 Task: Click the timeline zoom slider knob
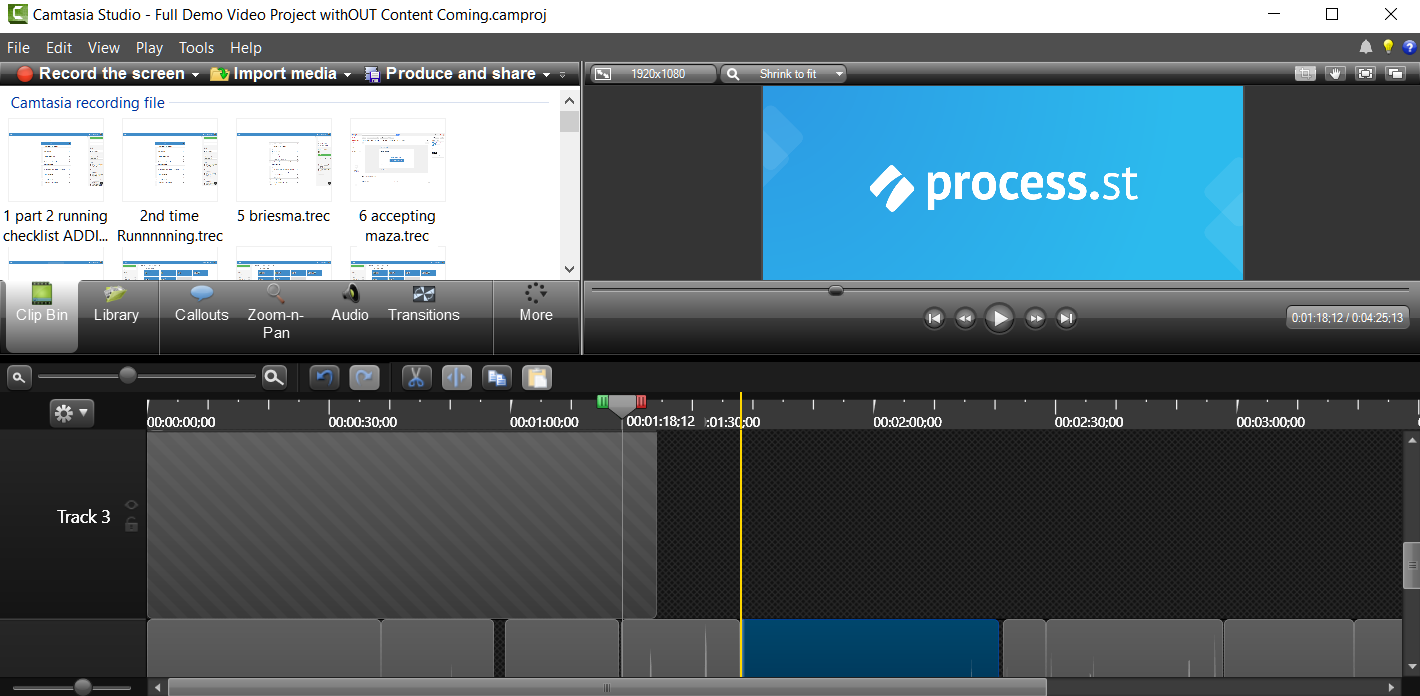pyautogui.click(x=128, y=376)
